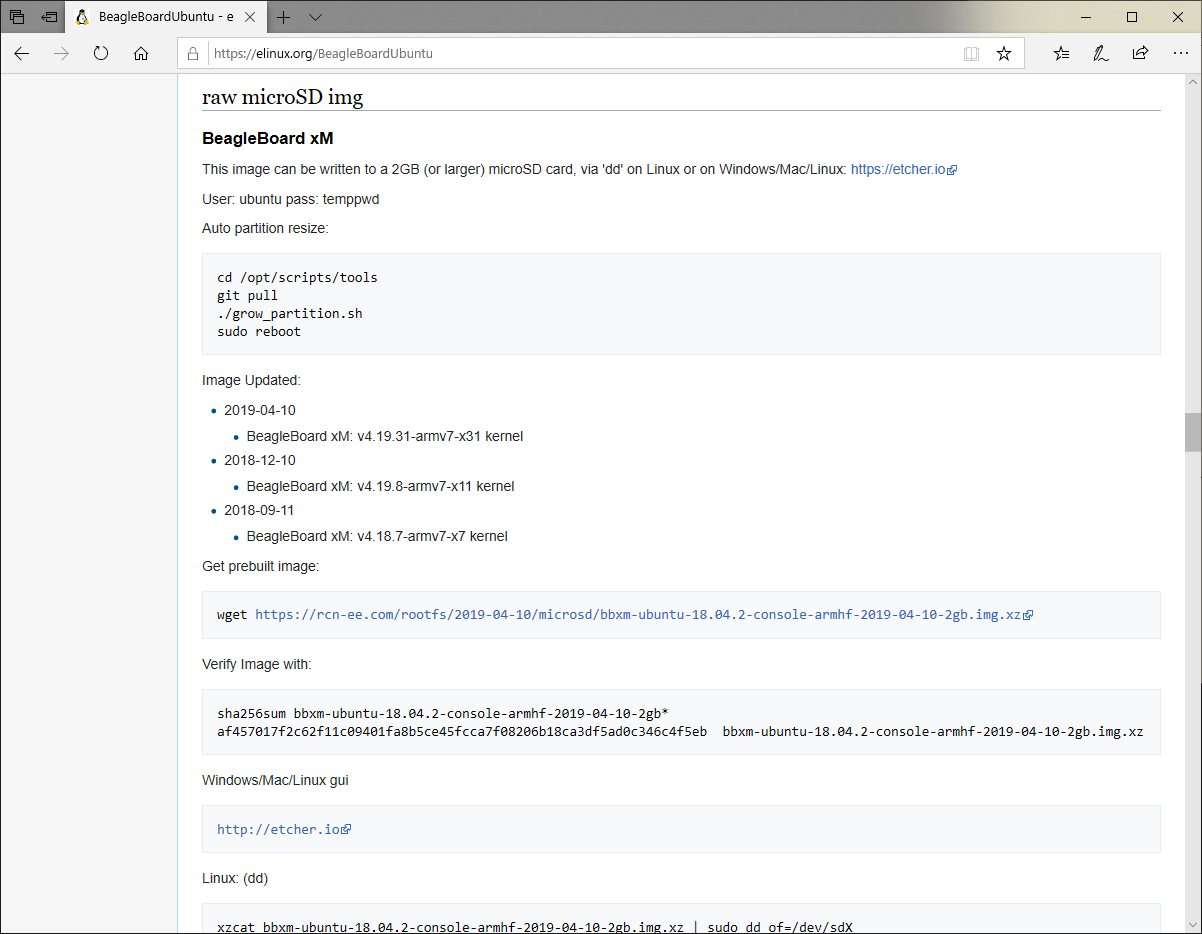The width and height of the screenshot is (1202, 934).
Task: Open Settings and more ellipsis menu
Action: [x=1180, y=54]
